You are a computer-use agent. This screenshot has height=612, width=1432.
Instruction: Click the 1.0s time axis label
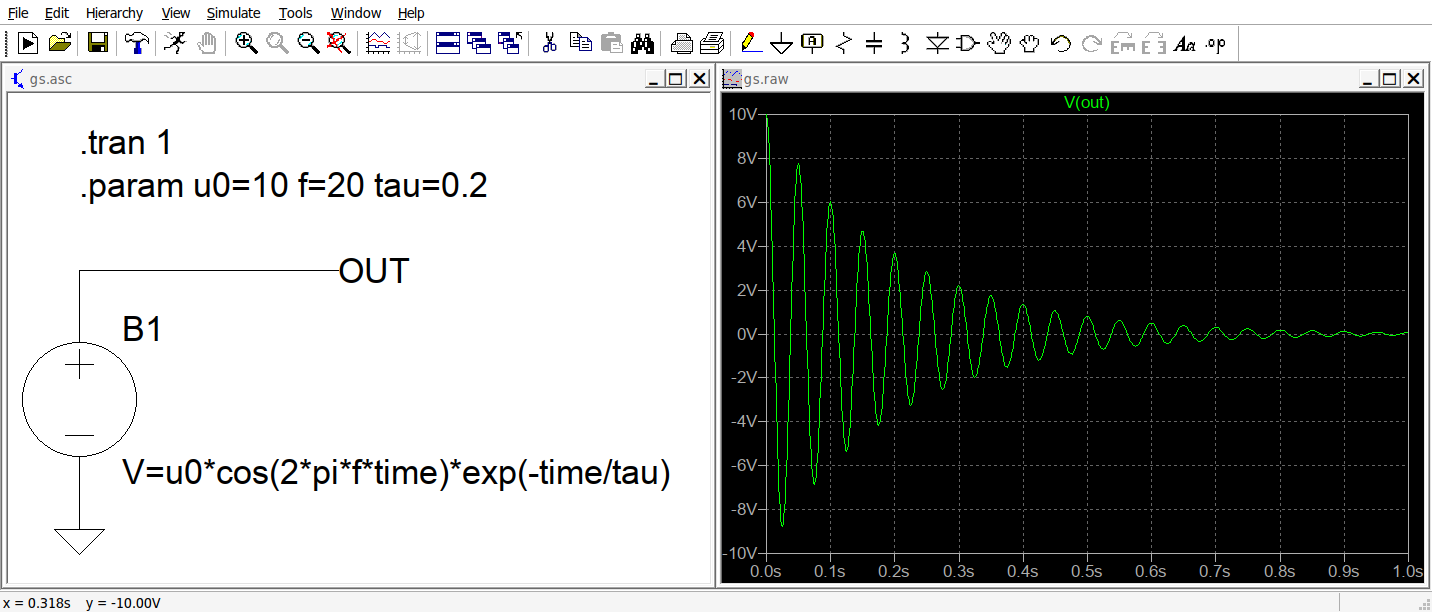point(1407,571)
